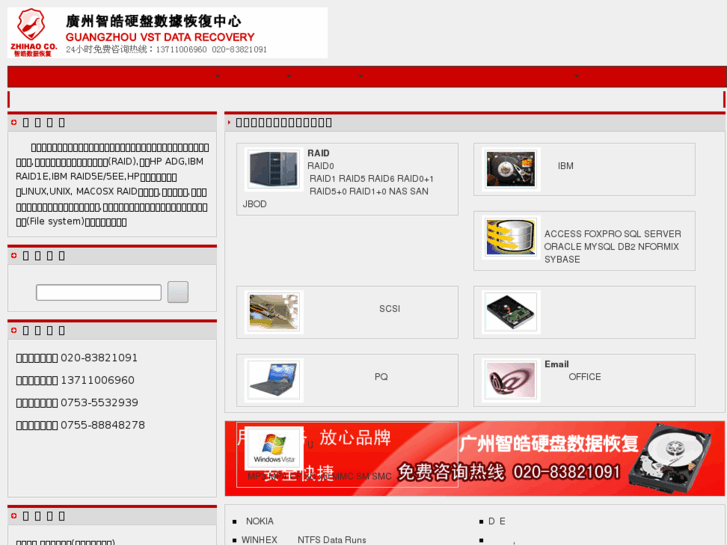The height and width of the screenshot is (545, 727).
Task: Click the Email at-sign thumbnail
Action: click(x=510, y=380)
